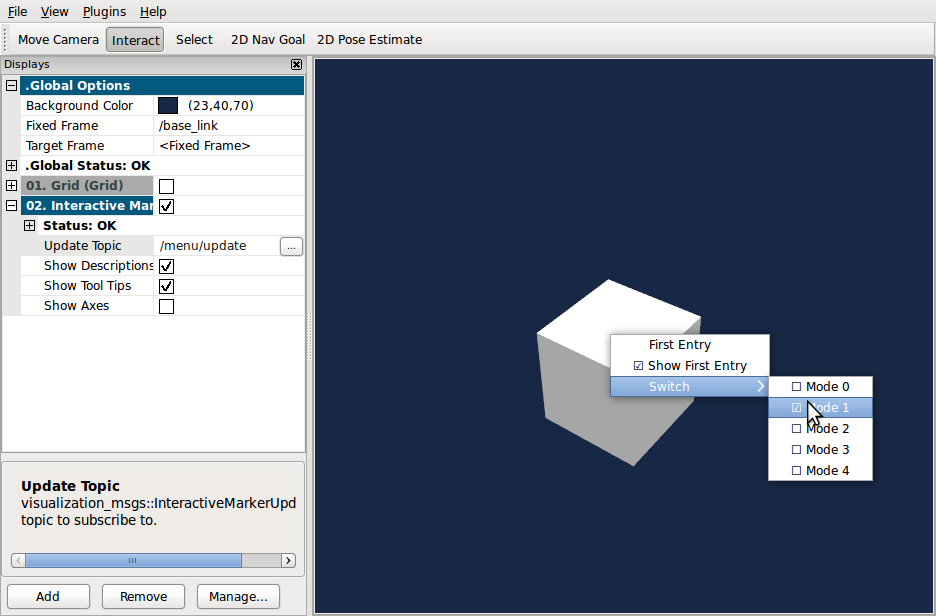Select Mode 2 from Switch submenu
936x616 pixels.
(827, 429)
